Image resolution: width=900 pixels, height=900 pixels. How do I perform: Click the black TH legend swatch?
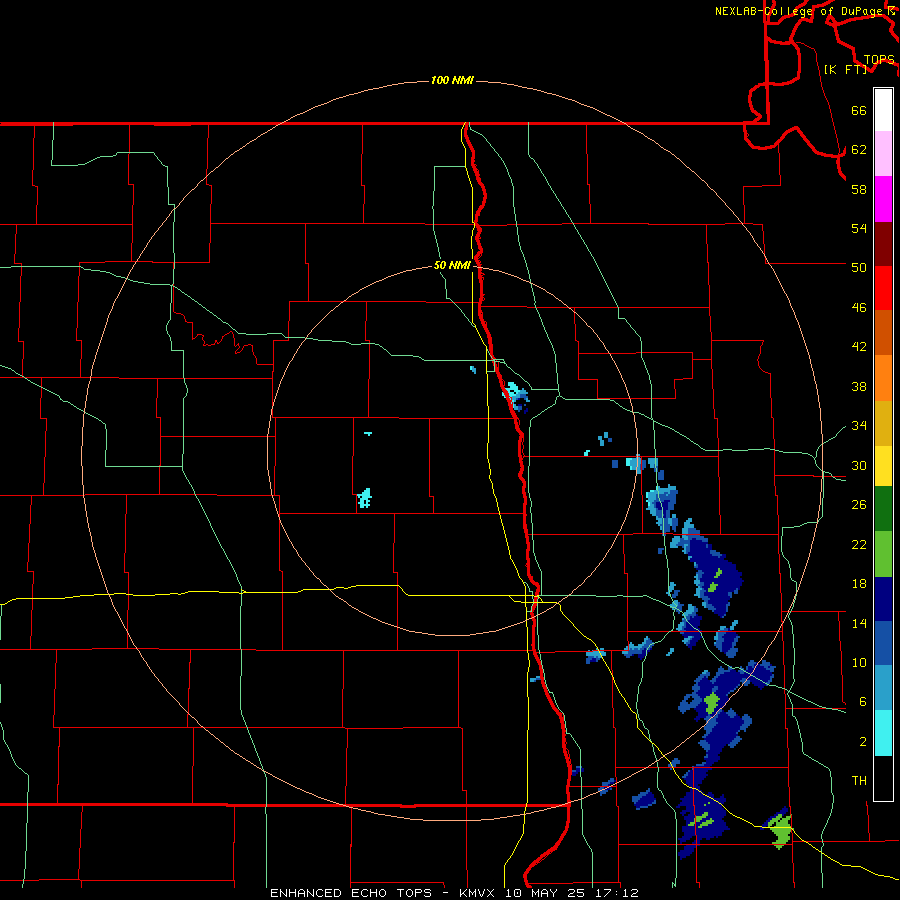[x=883, y=778]
